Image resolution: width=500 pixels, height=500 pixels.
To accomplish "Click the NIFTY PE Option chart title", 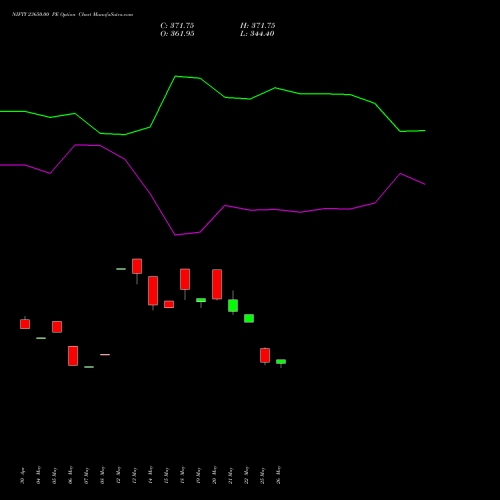I will coord(72,14).
